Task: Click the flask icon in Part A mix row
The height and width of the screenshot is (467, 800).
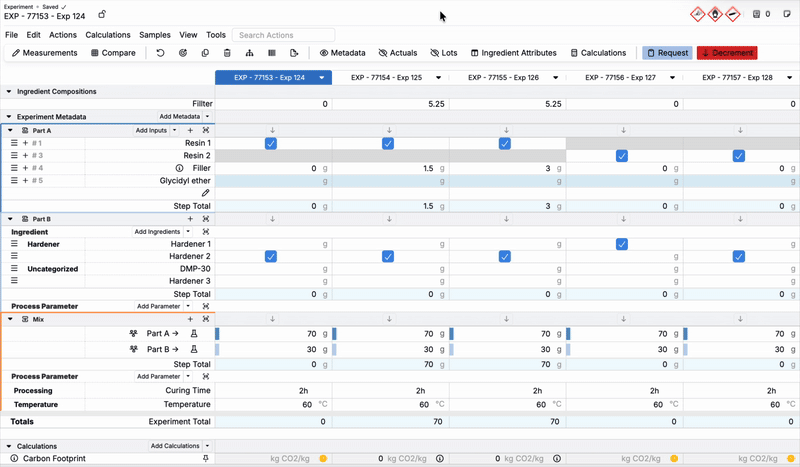Action: [195, 334]
